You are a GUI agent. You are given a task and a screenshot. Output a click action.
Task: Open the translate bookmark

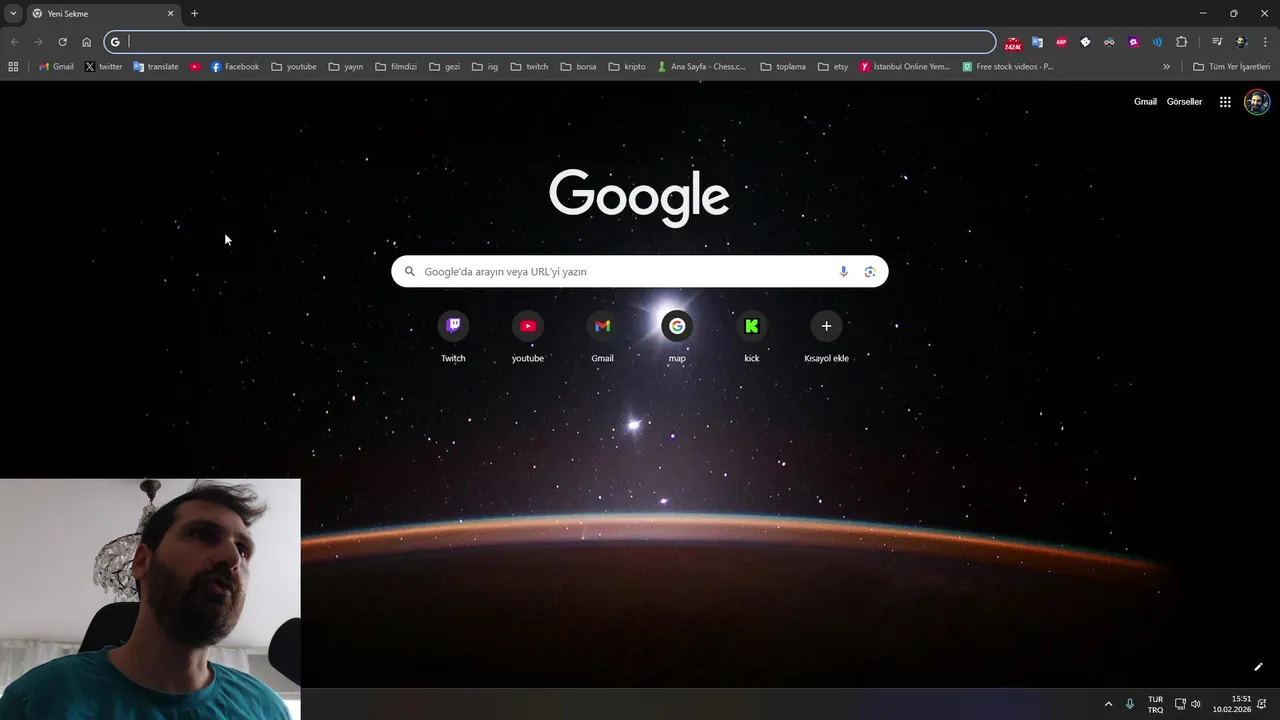pyautogui.click(x=156, y=67)
